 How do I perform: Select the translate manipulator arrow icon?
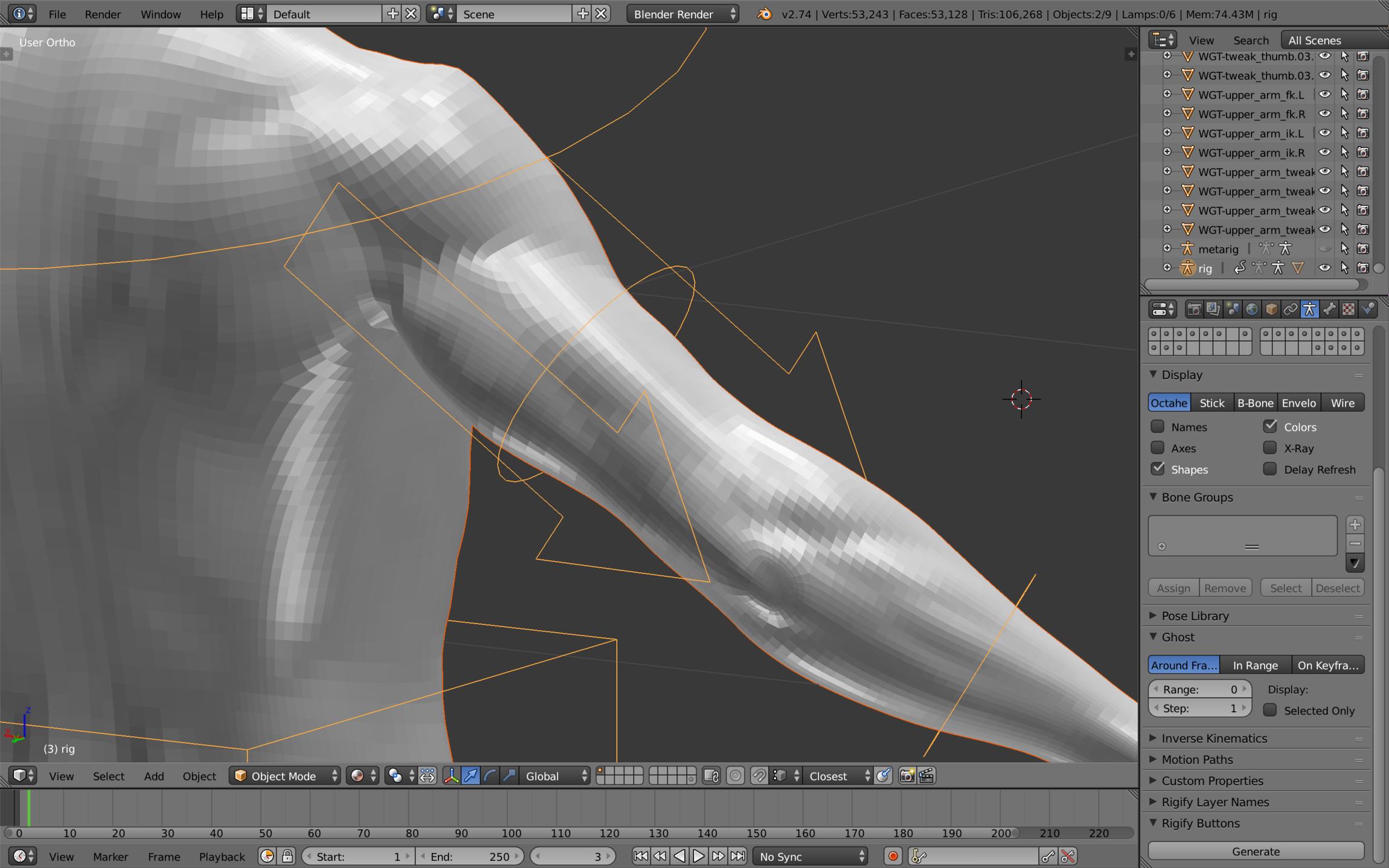click(470, 776)
